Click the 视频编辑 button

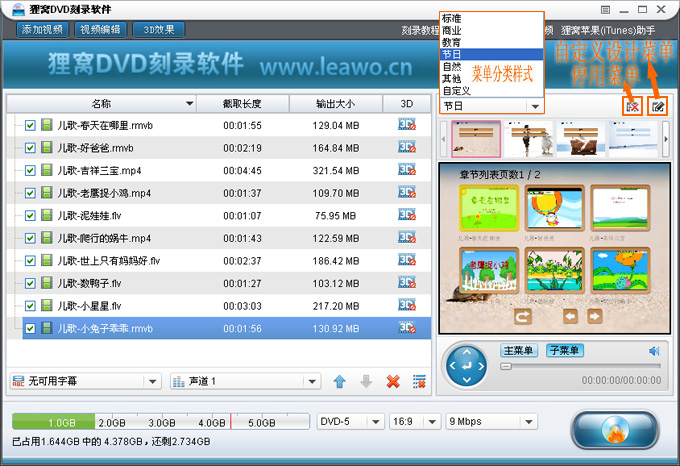[x=101, y=29]
